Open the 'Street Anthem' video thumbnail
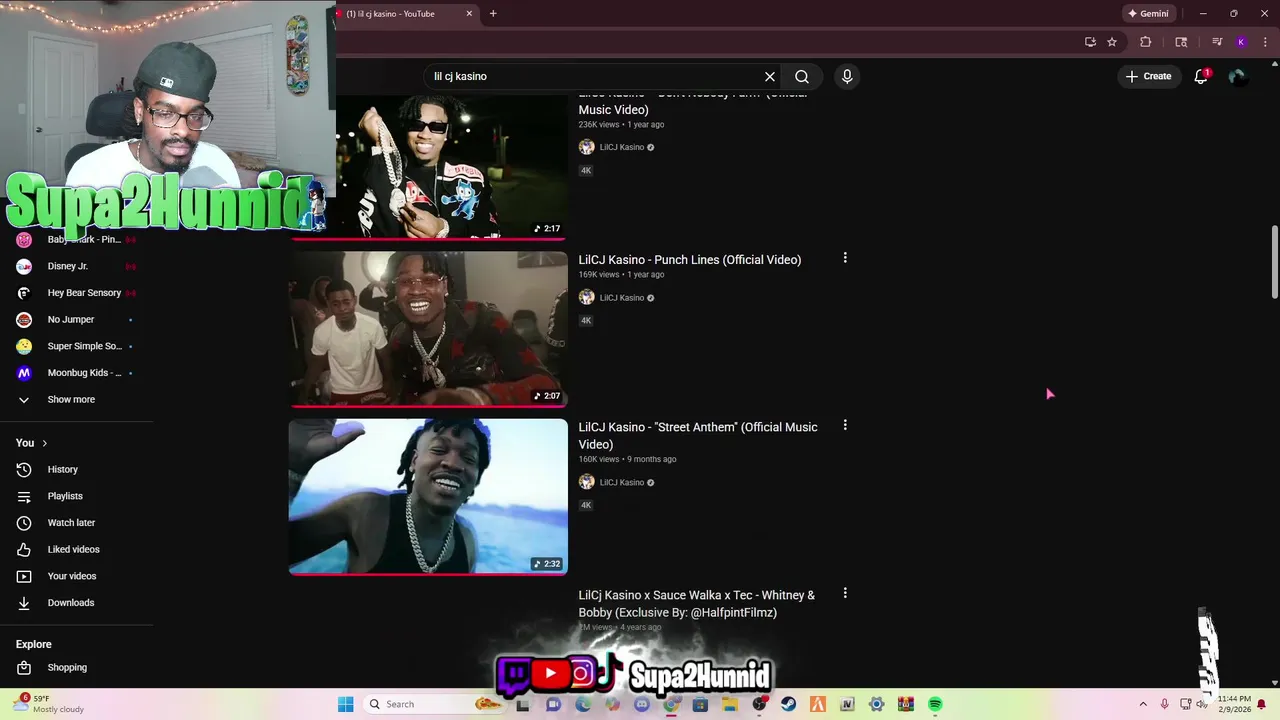Screen dimensions: 1280x720 428,497
